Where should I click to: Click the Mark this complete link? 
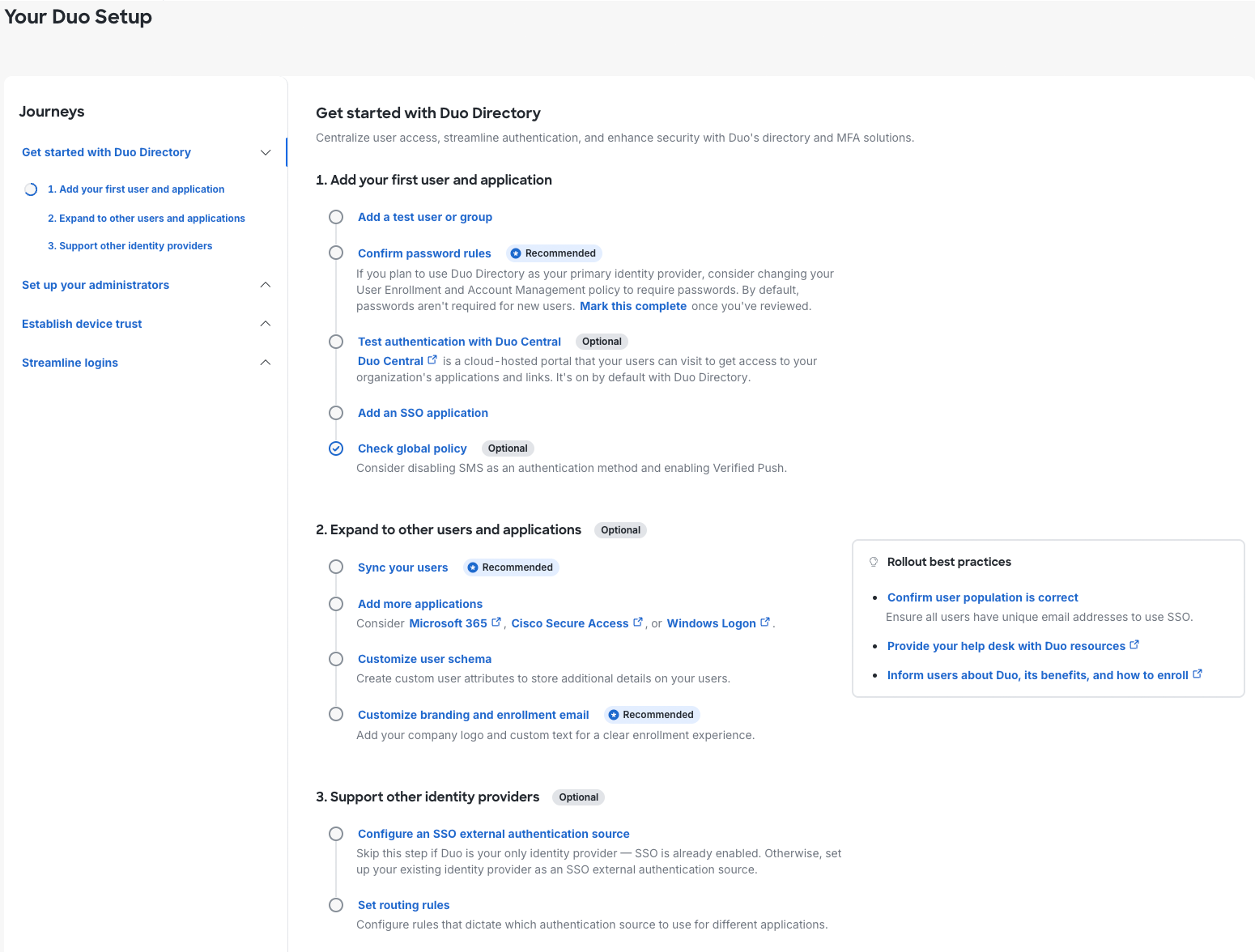tap(632, 306)
